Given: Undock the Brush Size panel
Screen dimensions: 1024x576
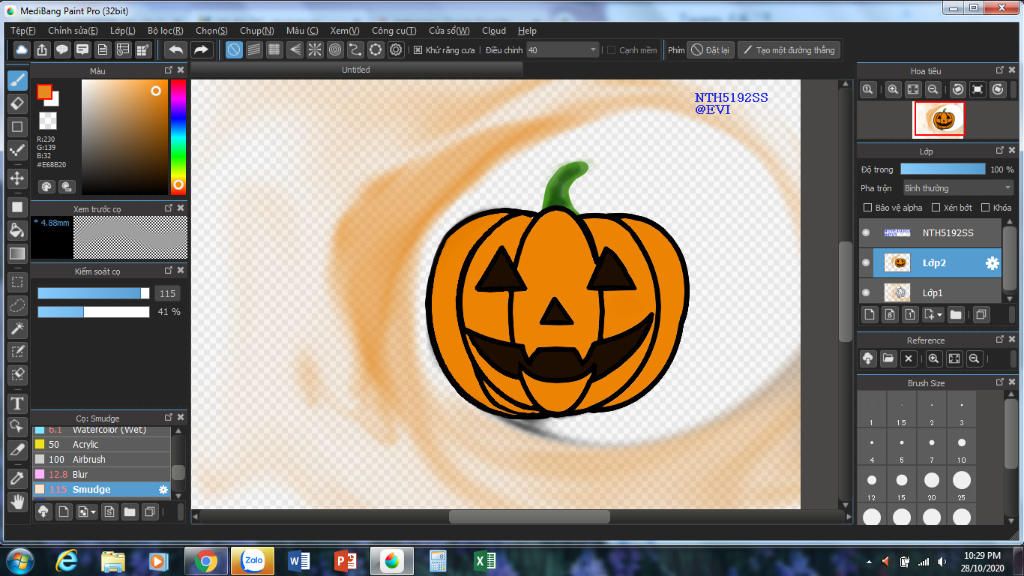Looking at the screenshot, I should point(1000,383).
